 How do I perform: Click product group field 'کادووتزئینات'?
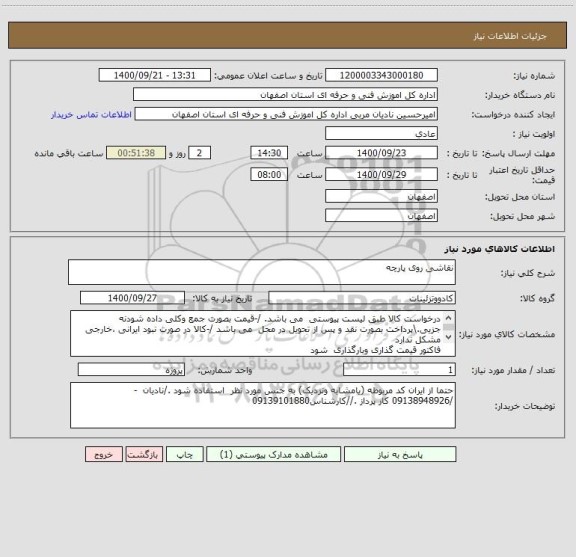[x=362, y=298]
